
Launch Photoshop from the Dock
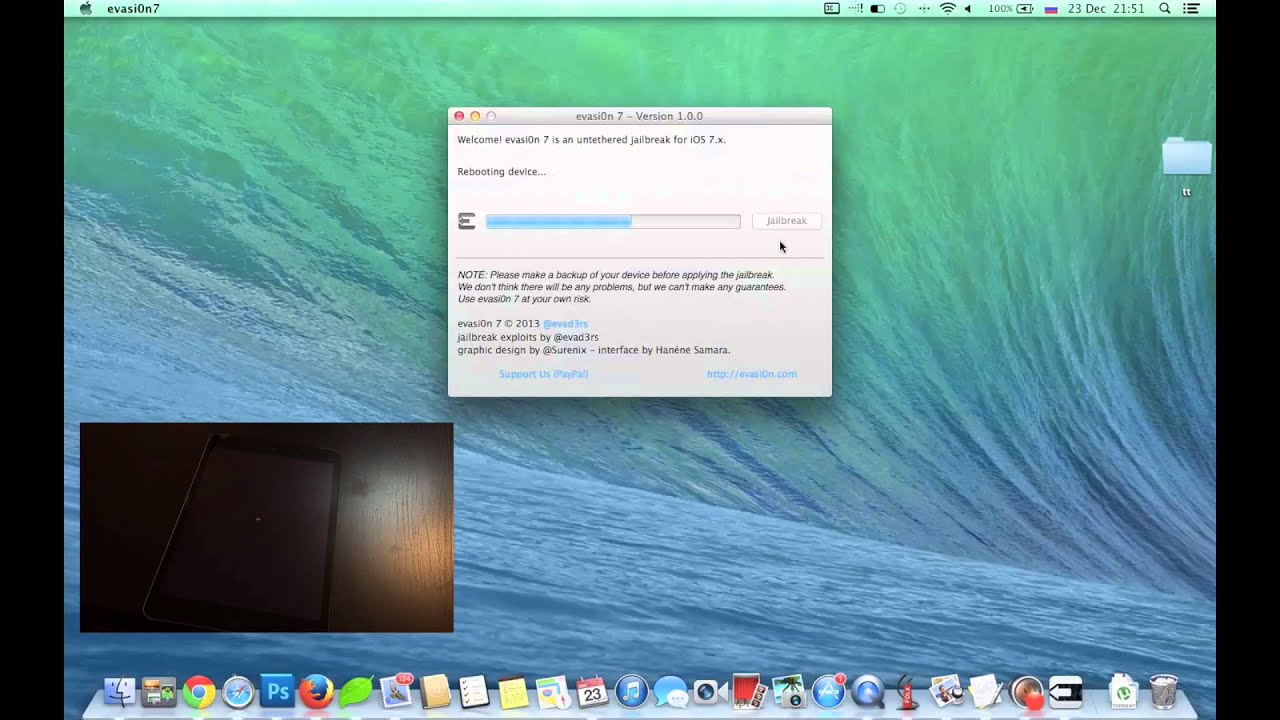click(277, 692)
